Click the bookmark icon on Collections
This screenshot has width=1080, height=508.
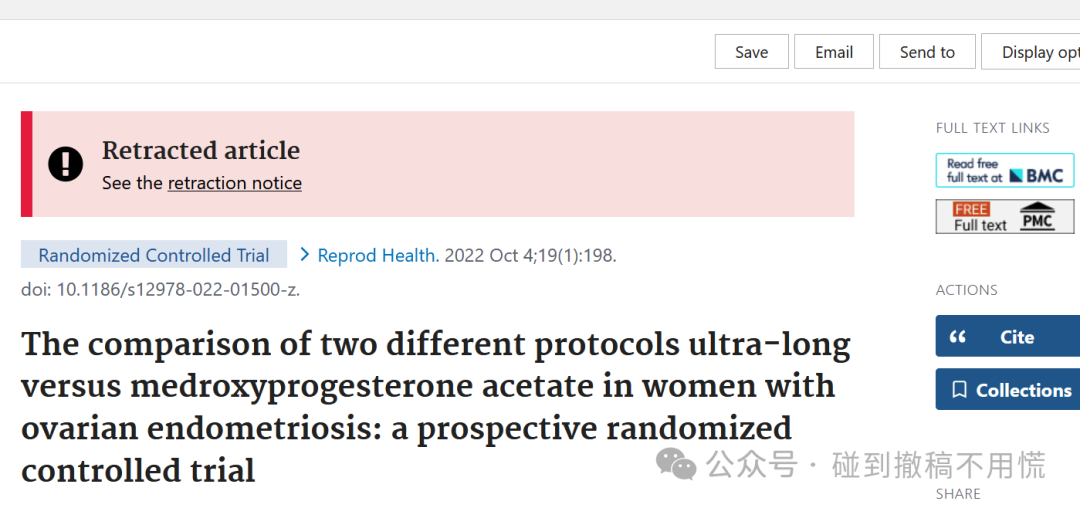959,390
